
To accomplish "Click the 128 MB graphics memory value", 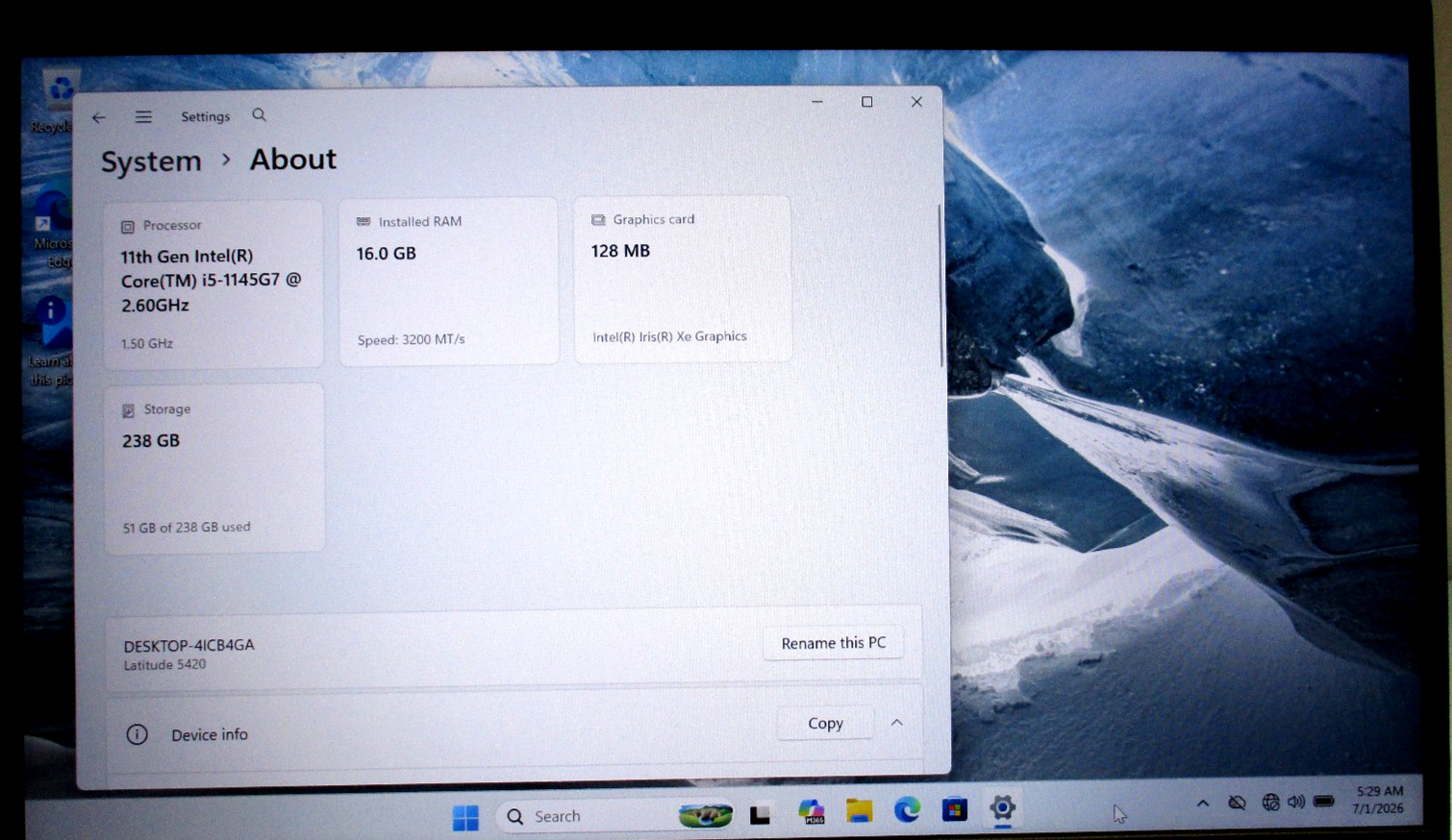I will [620, 251].
